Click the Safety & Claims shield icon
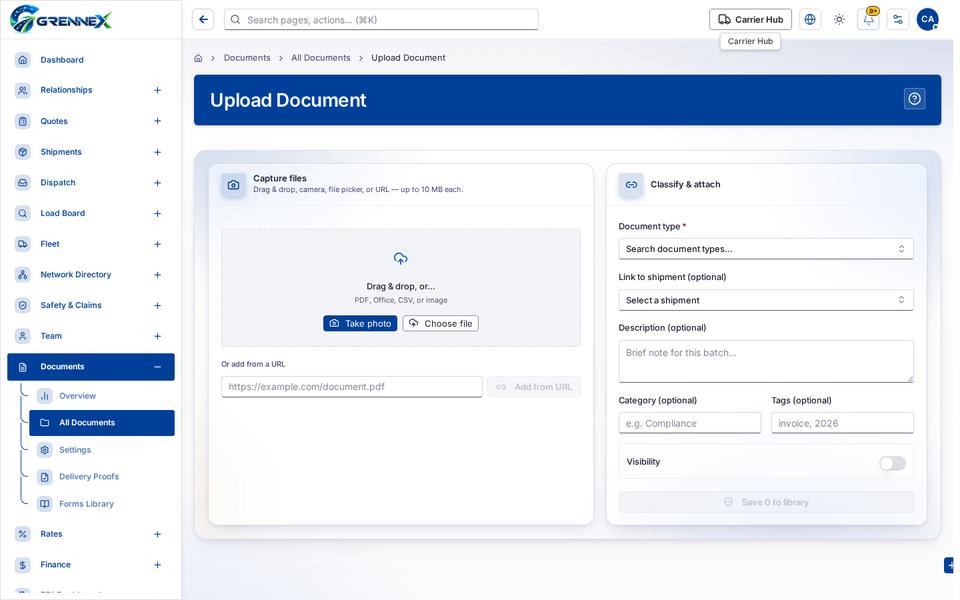This screenshot has height=600, width=960. [x=23, y=306]
